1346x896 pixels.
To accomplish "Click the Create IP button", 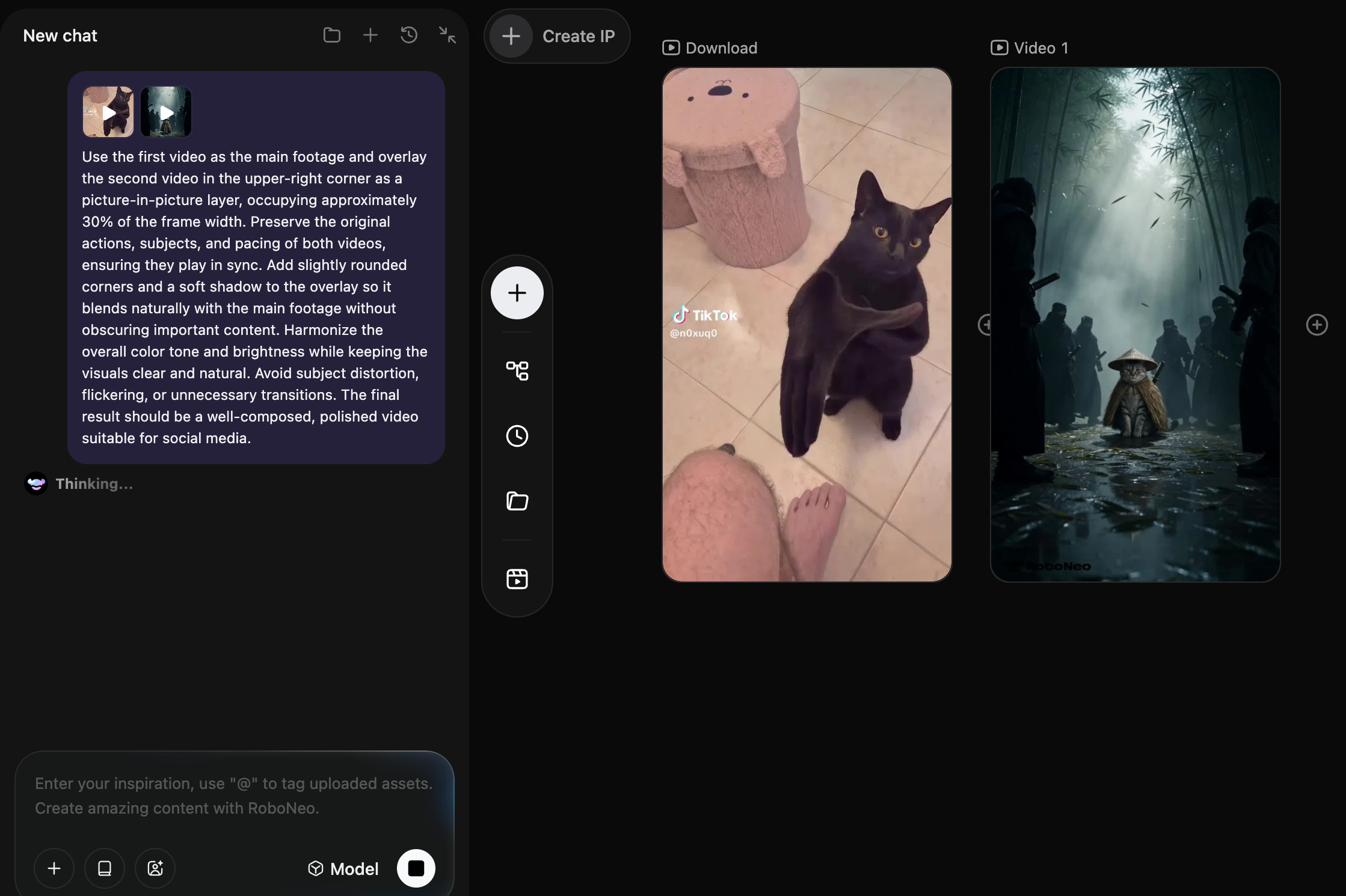I will [557, 36].
